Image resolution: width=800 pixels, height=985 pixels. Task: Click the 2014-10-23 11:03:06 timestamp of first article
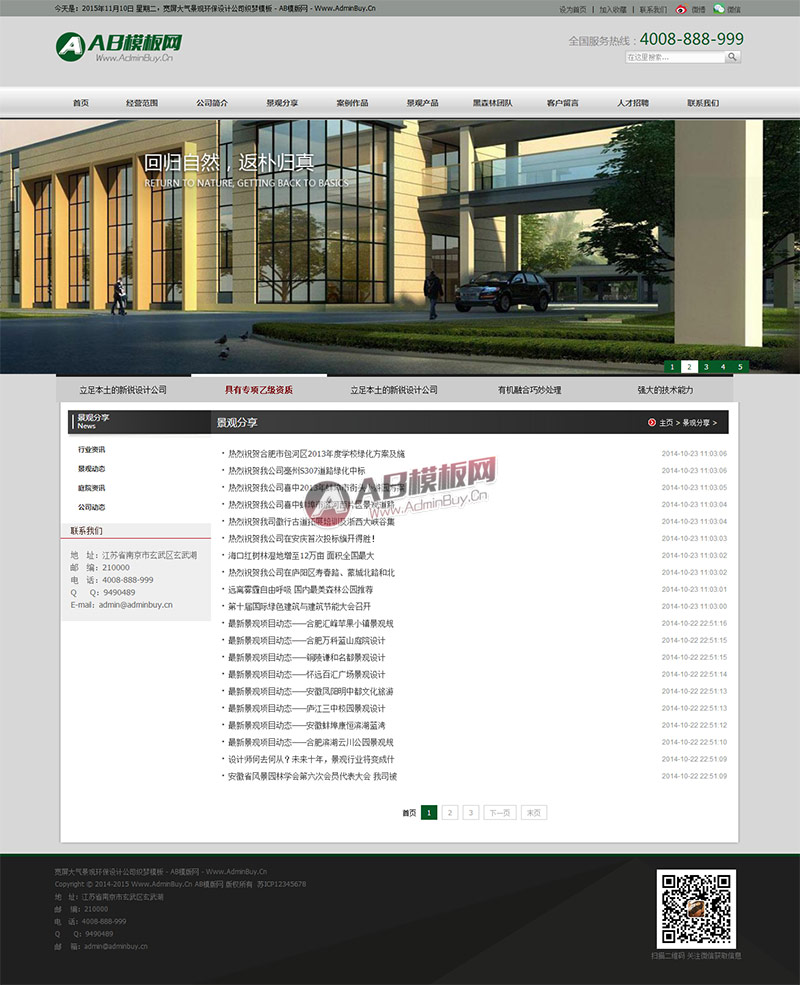(x=694, y=454)
